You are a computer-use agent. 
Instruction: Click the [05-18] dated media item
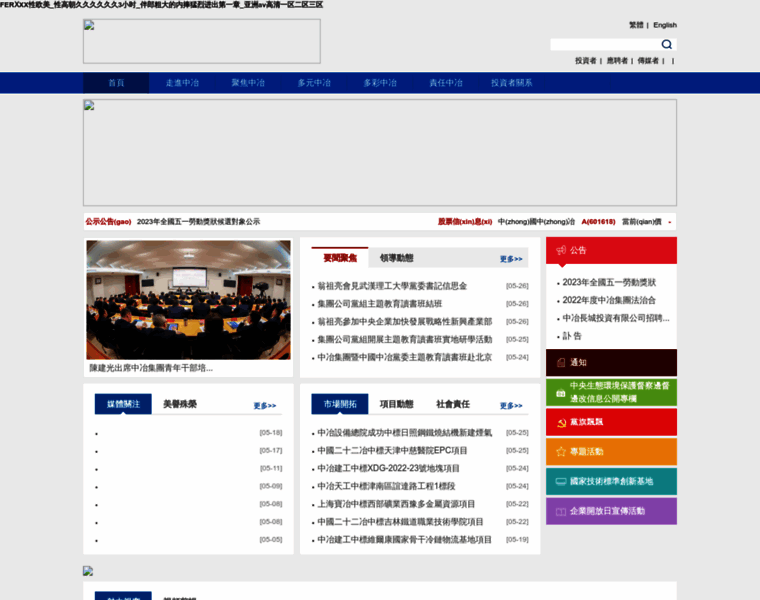click(x=271, y=433)
